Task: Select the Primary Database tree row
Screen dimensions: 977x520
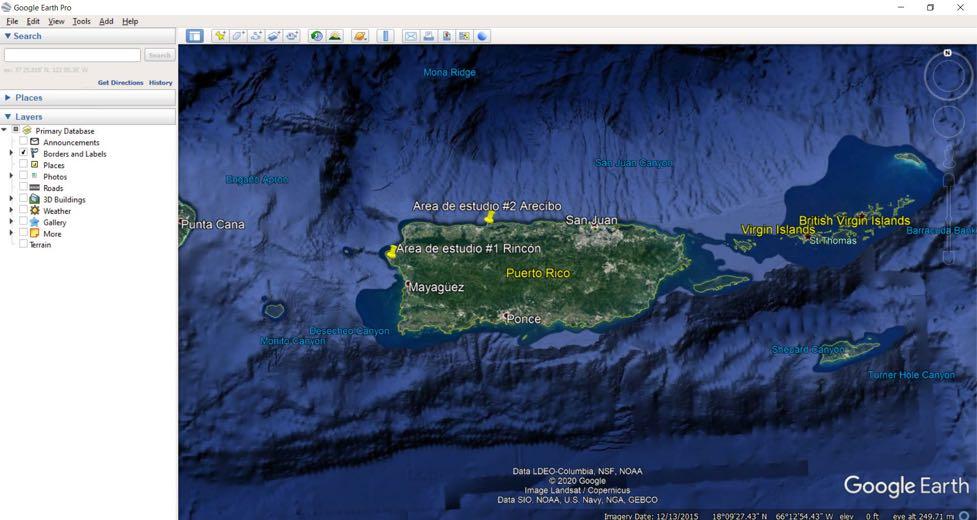Action: point(65,131)
